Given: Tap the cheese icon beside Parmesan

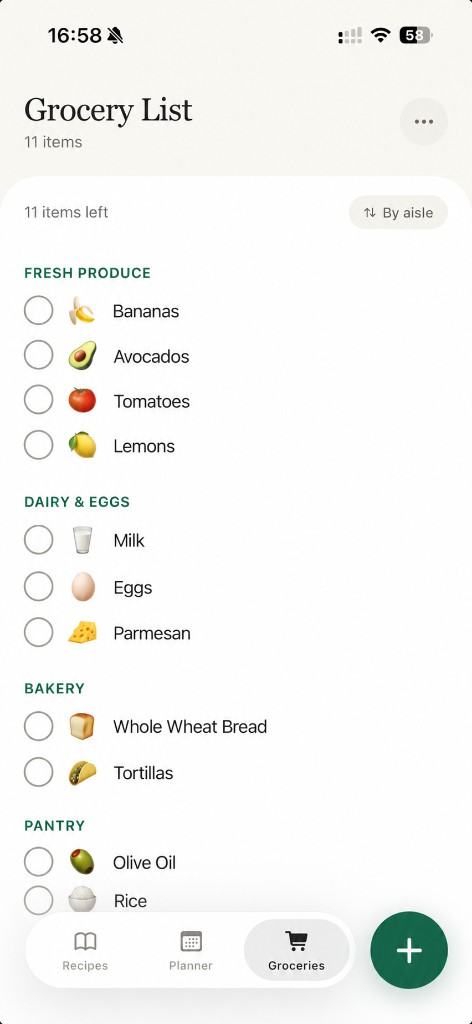Looking at the screenshot, I should tap(82, 633).
